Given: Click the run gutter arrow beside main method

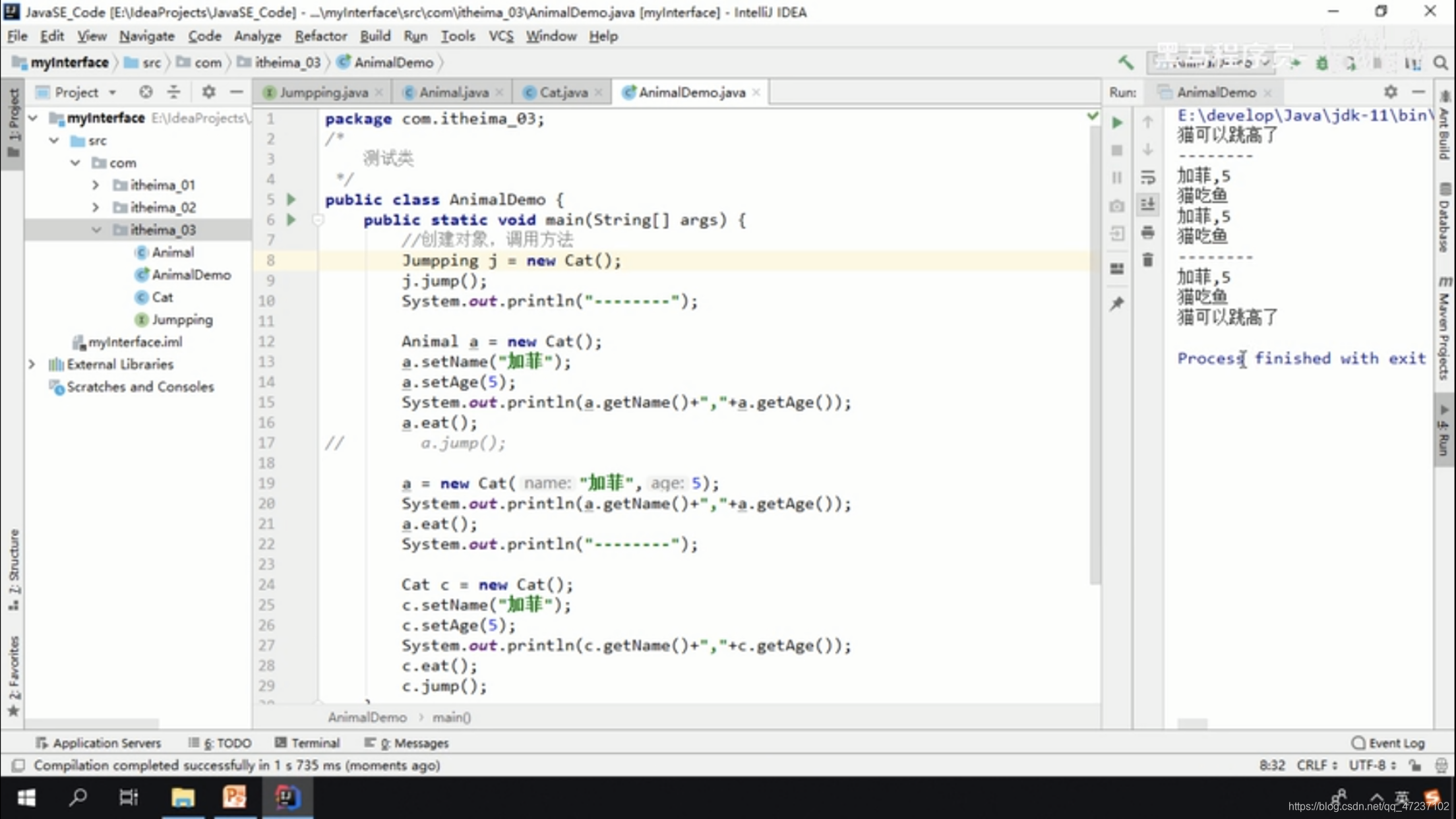Looking at the screenshot, I should coord(291,220).
